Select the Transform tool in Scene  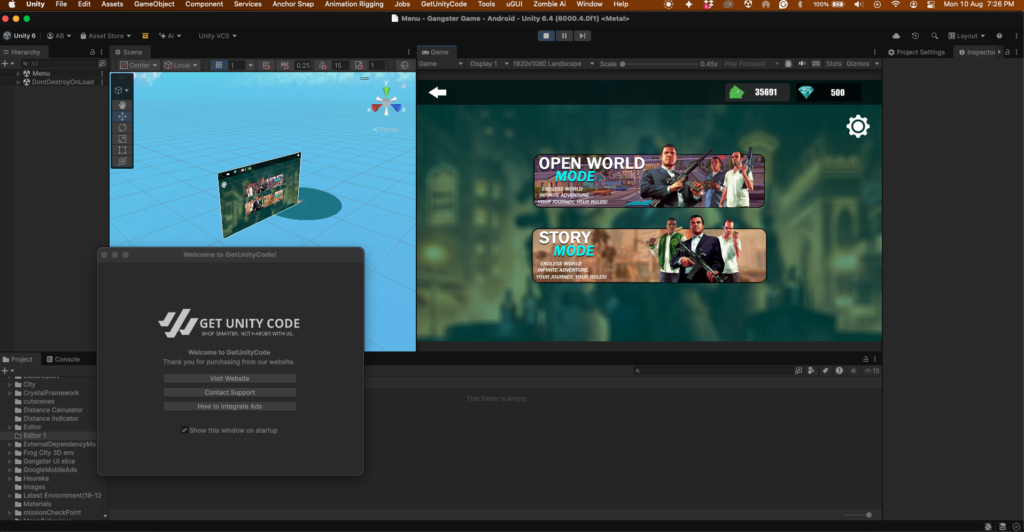122,161
